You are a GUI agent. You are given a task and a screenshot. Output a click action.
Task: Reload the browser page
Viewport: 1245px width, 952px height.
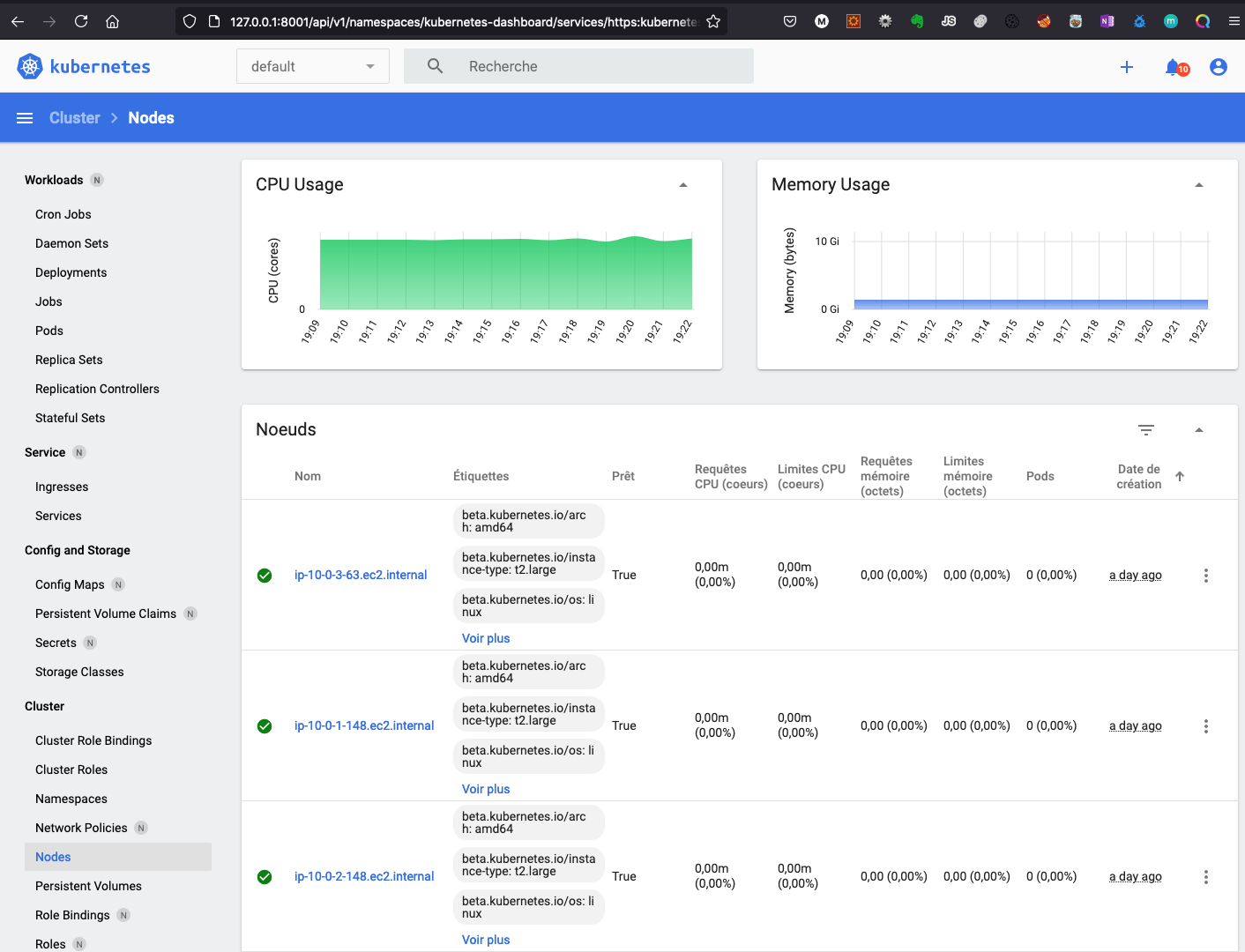tap(81, 22)
